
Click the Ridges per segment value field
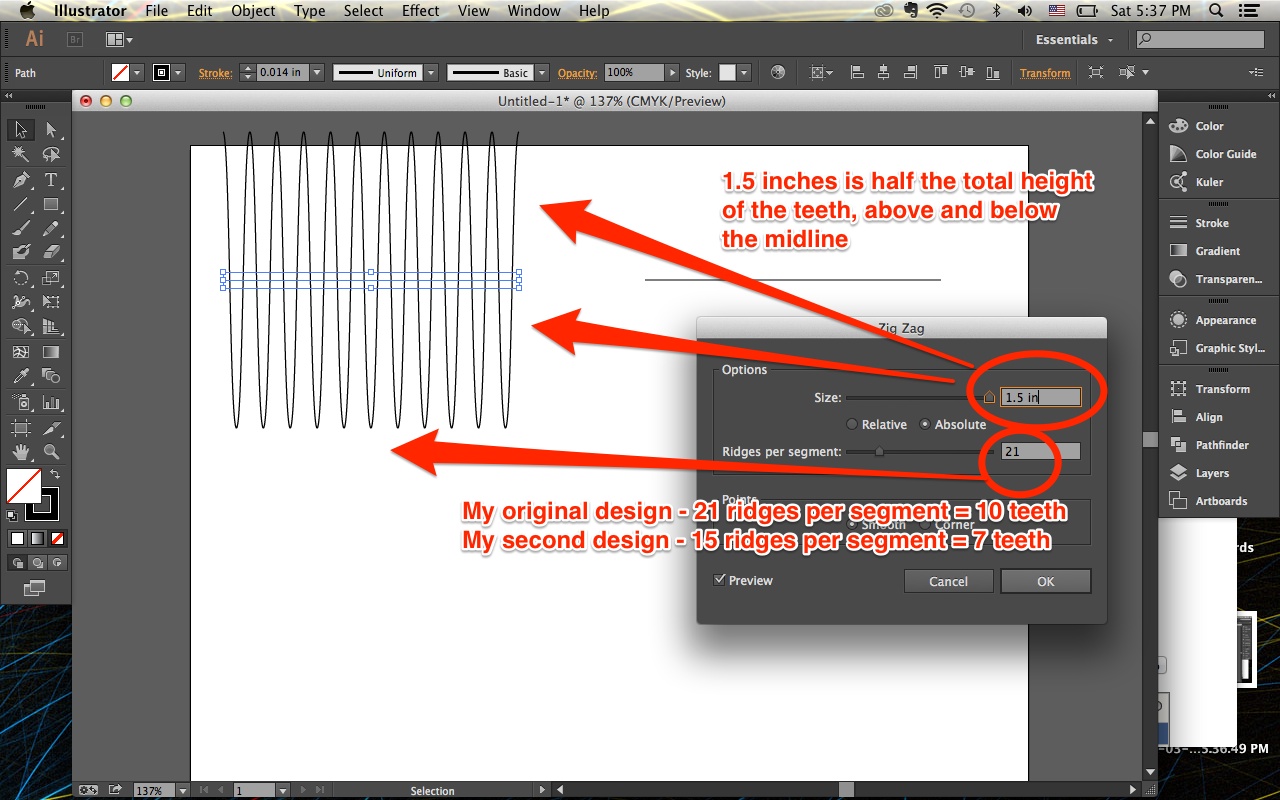pos(1041,451)
